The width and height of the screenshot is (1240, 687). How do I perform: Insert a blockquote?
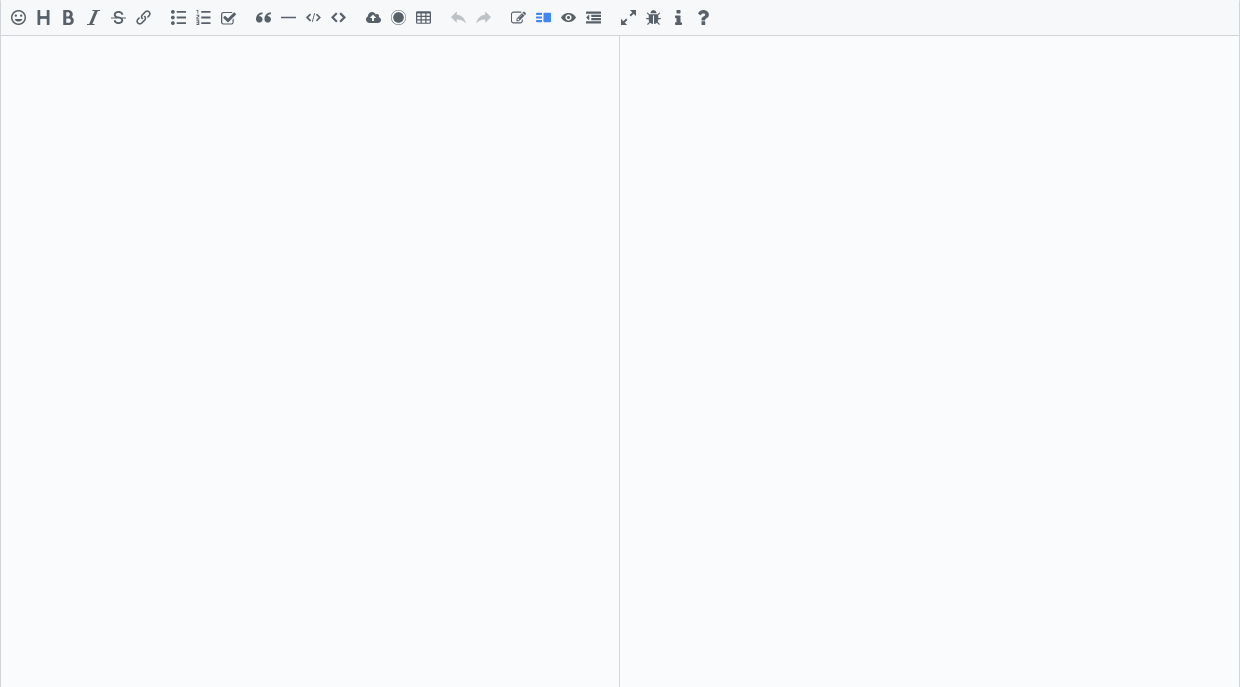coord(263,17)
